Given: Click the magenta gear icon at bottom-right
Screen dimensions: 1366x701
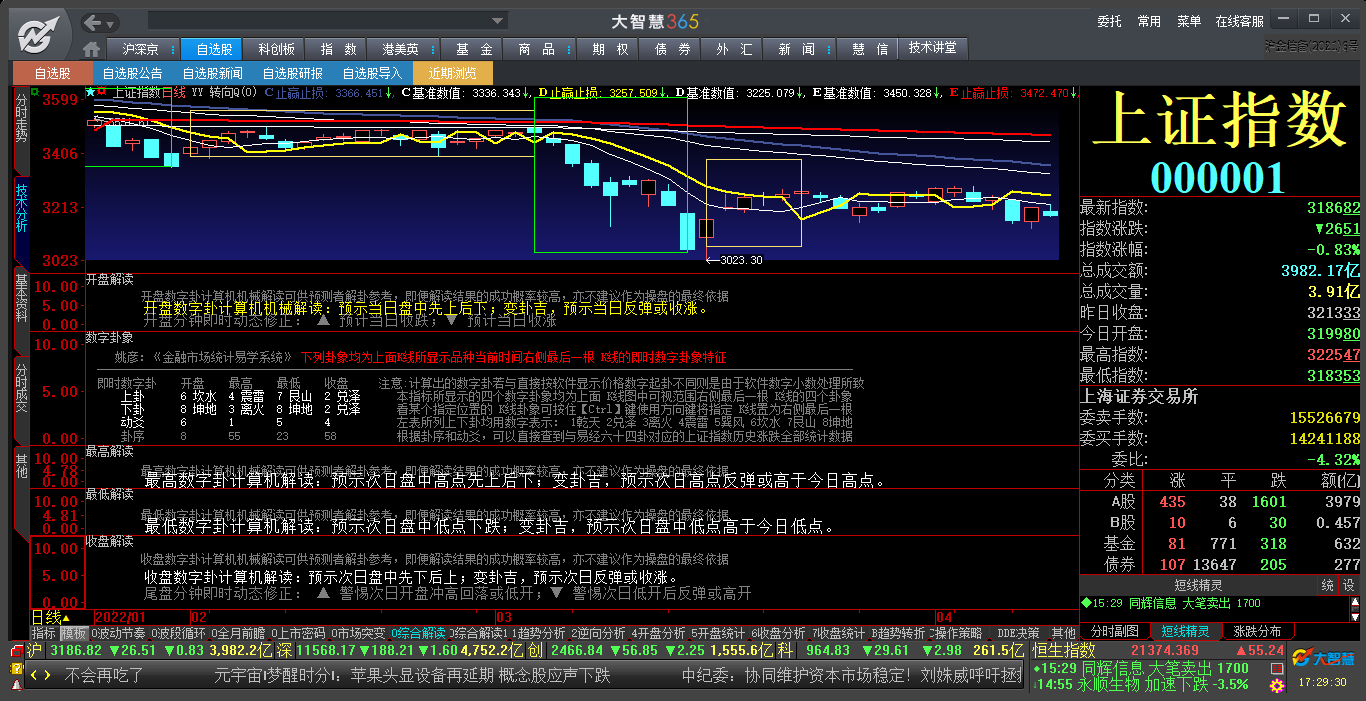Looking at the screenshot, I should (1276, 686).
